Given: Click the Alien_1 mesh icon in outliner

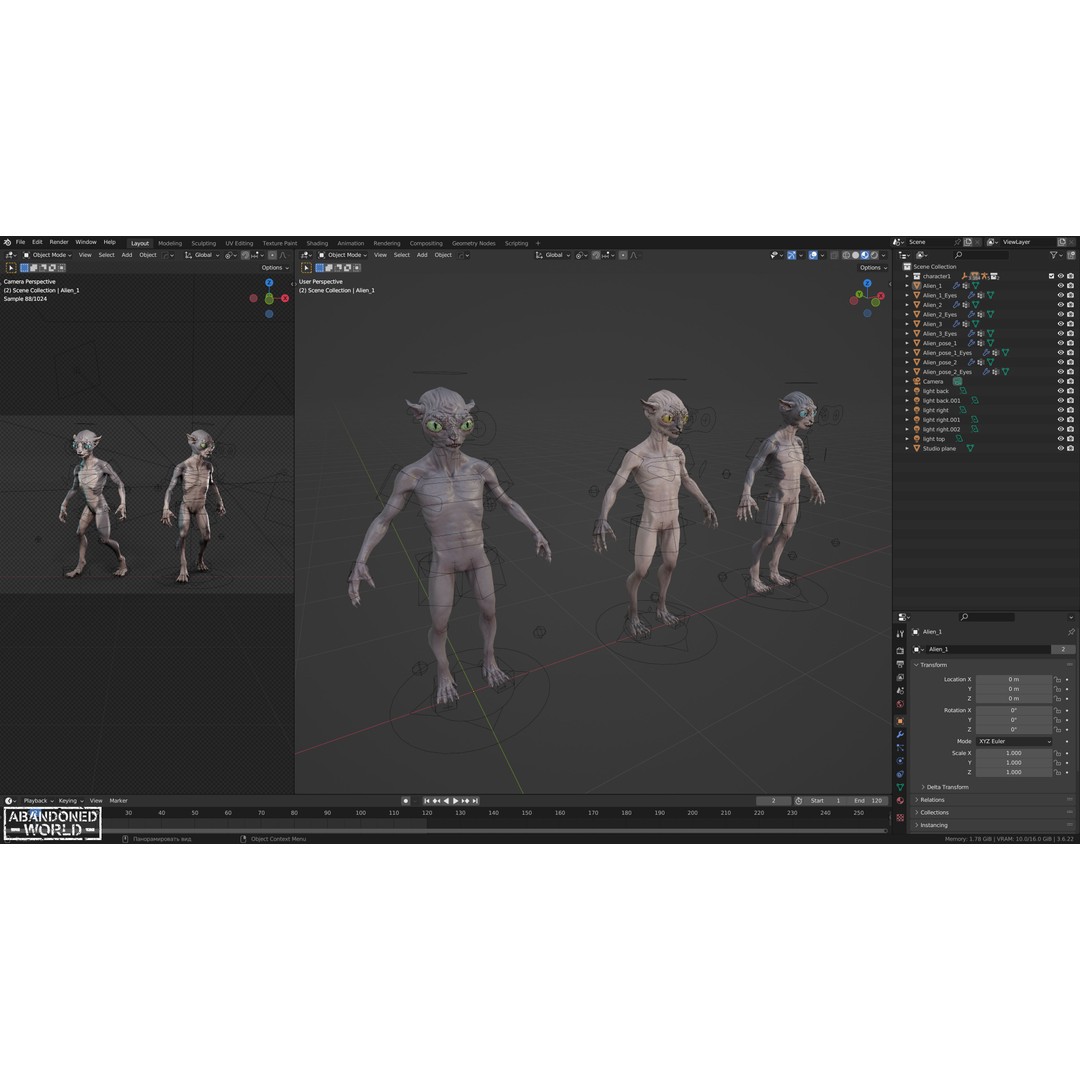Looking at the screenshot, I should (x=917, y=285).
